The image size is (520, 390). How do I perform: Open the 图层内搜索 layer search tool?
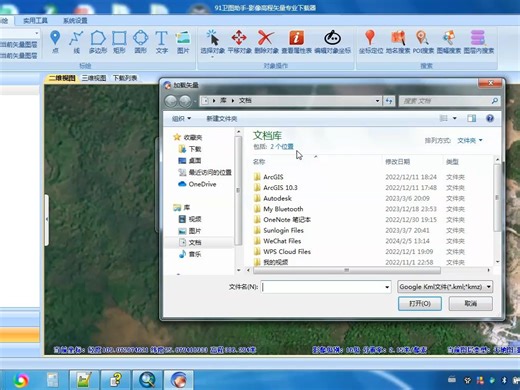478,42
